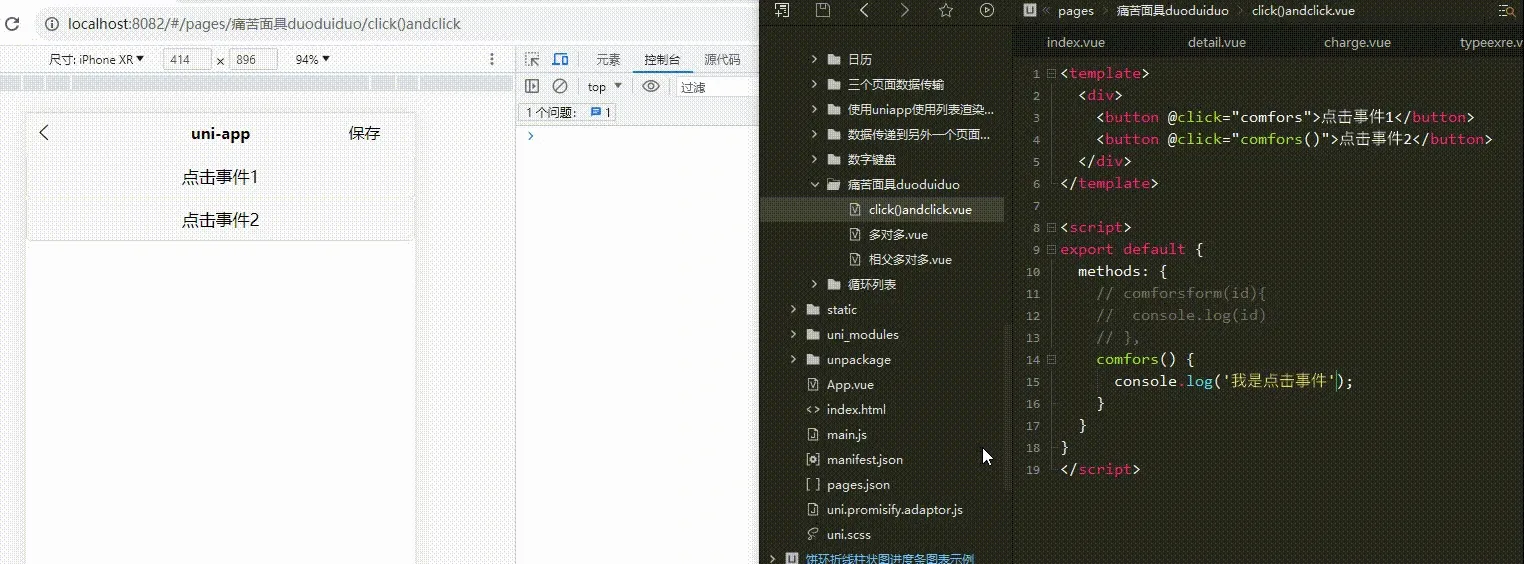Image resolution: width=1524 pixels, height=564 pixels.
Task: Open main.js in file tree
Action: tap(846, 434)
